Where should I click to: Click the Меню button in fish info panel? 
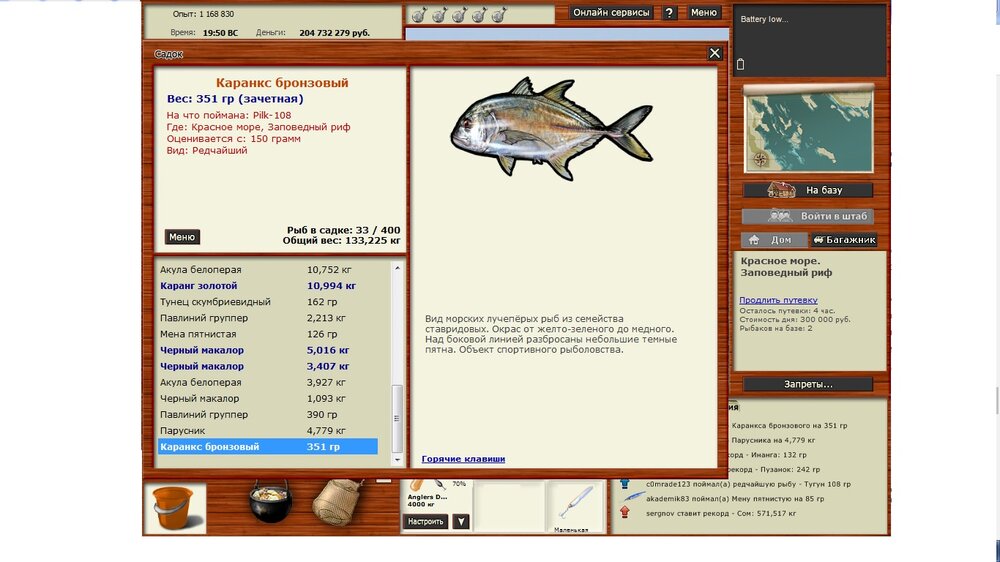[x=182, y=237]
